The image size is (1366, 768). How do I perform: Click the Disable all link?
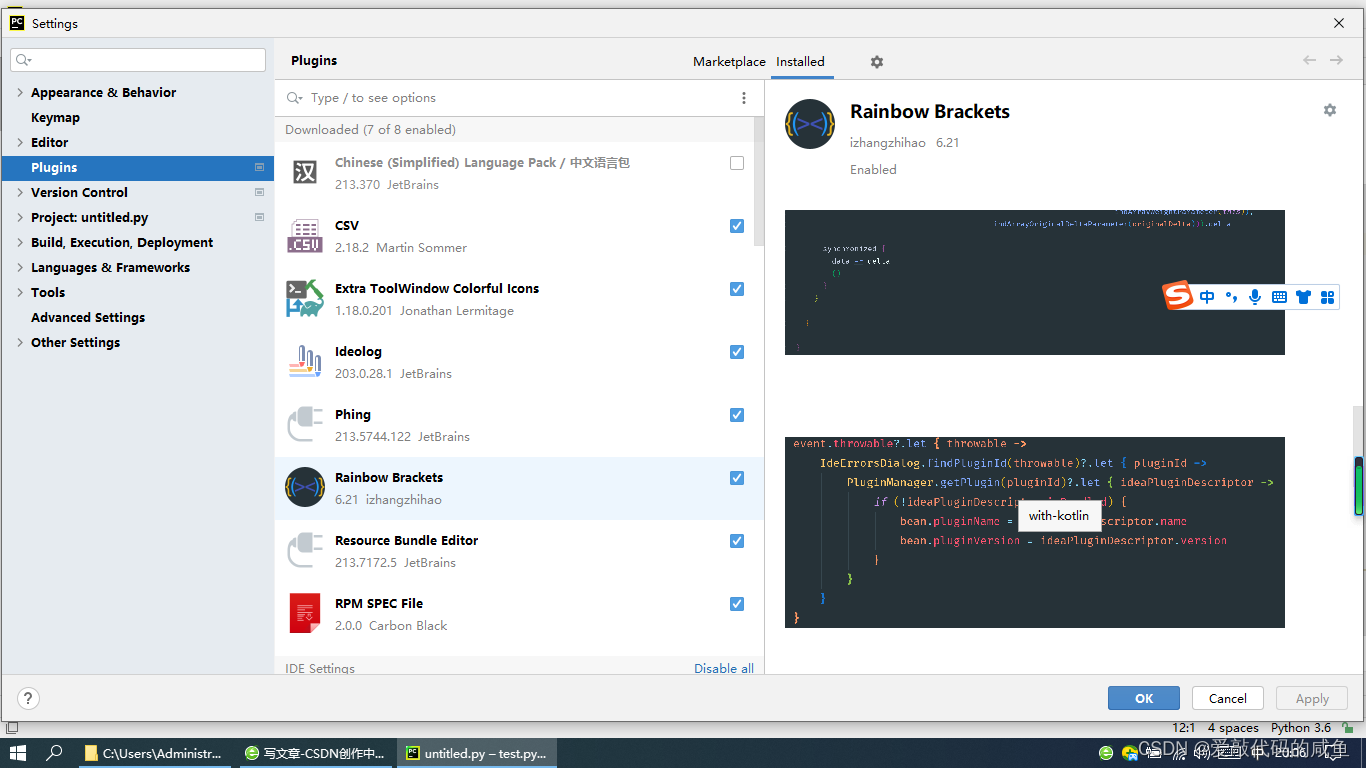[724, 668]
